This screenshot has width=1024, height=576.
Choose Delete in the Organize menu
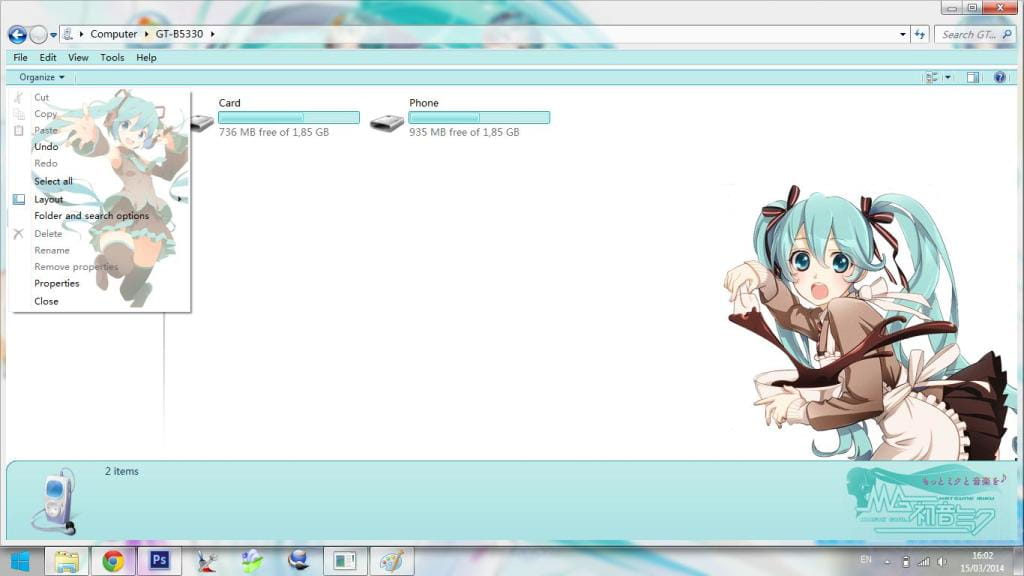(x=48, y=233)
